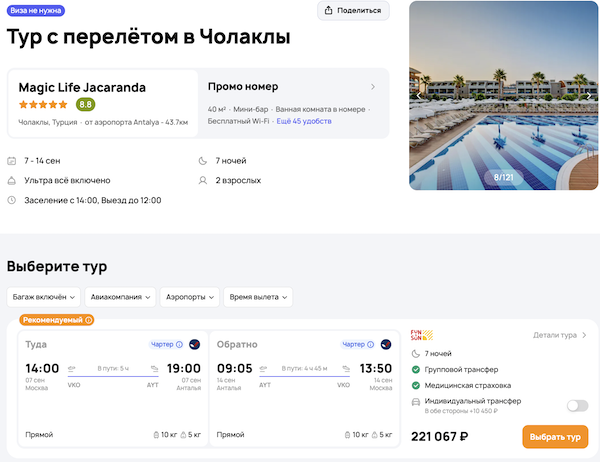This screenshot has width=600, height=462.
Task: Click the Поделиться share button
Action: (x=353, y=11)
